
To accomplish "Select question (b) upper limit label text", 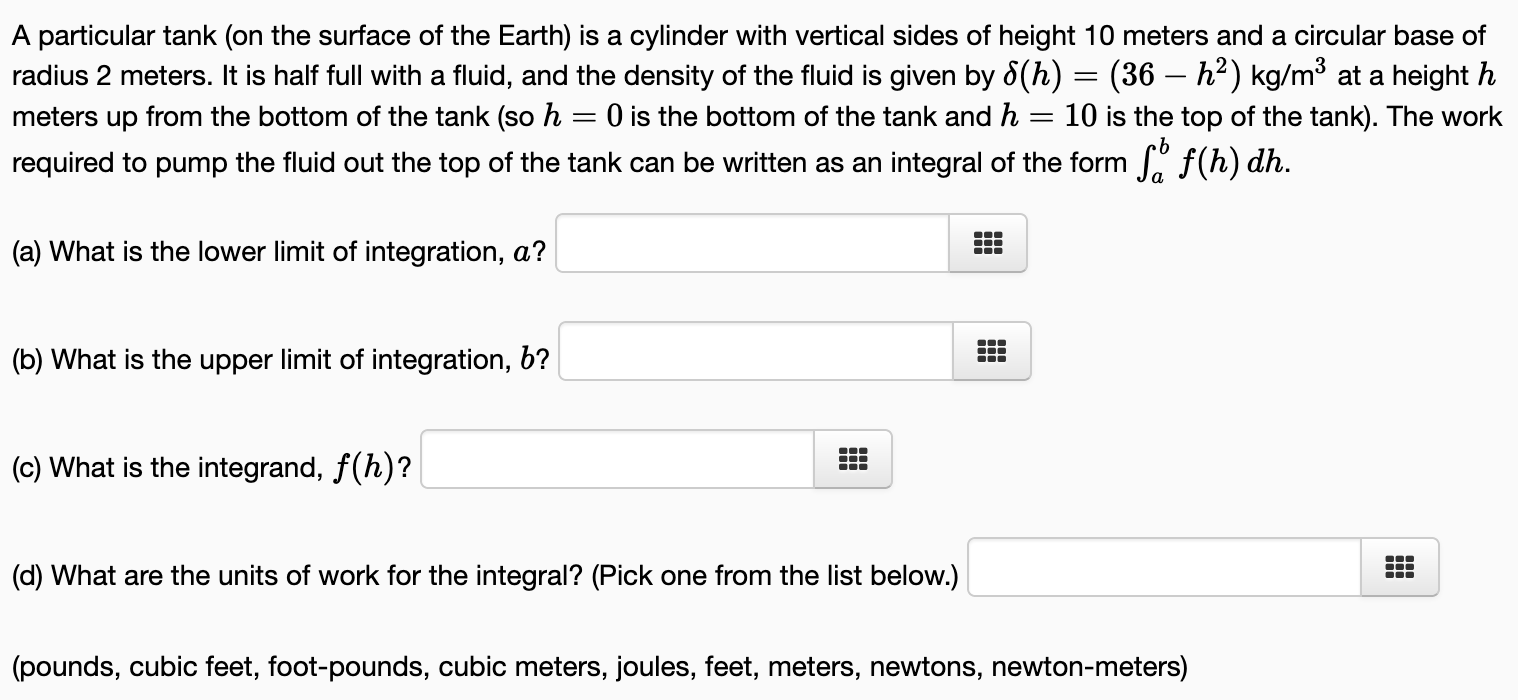I will coord(281,360).
